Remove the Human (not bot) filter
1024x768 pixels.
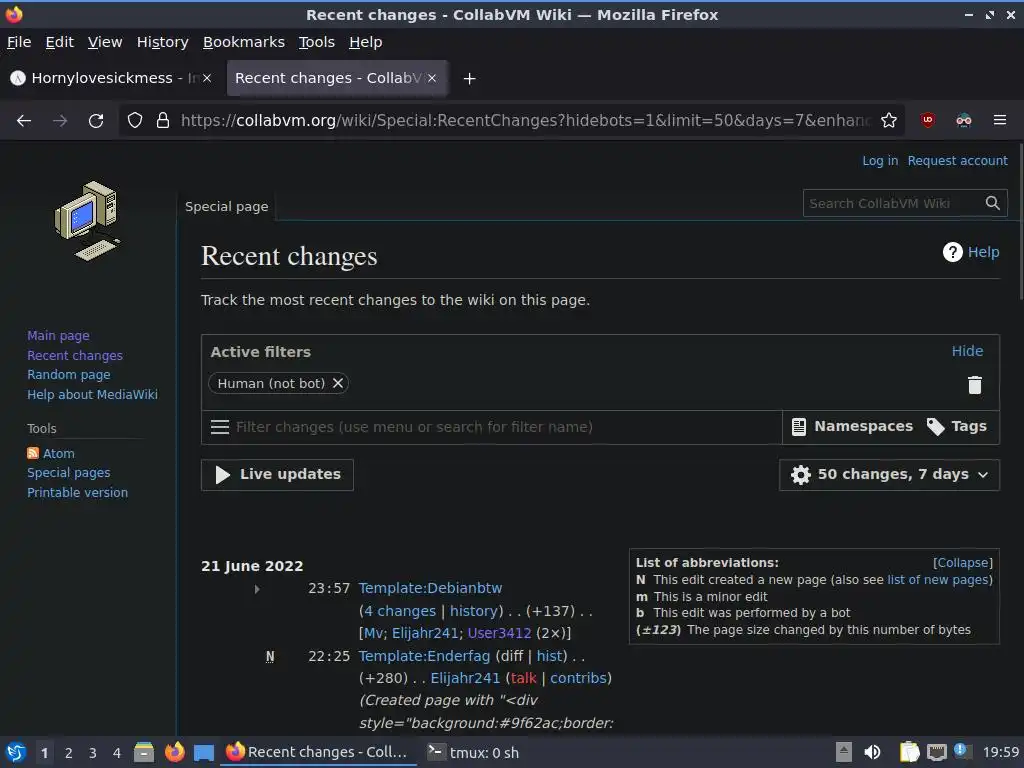(x=338, y=383)
